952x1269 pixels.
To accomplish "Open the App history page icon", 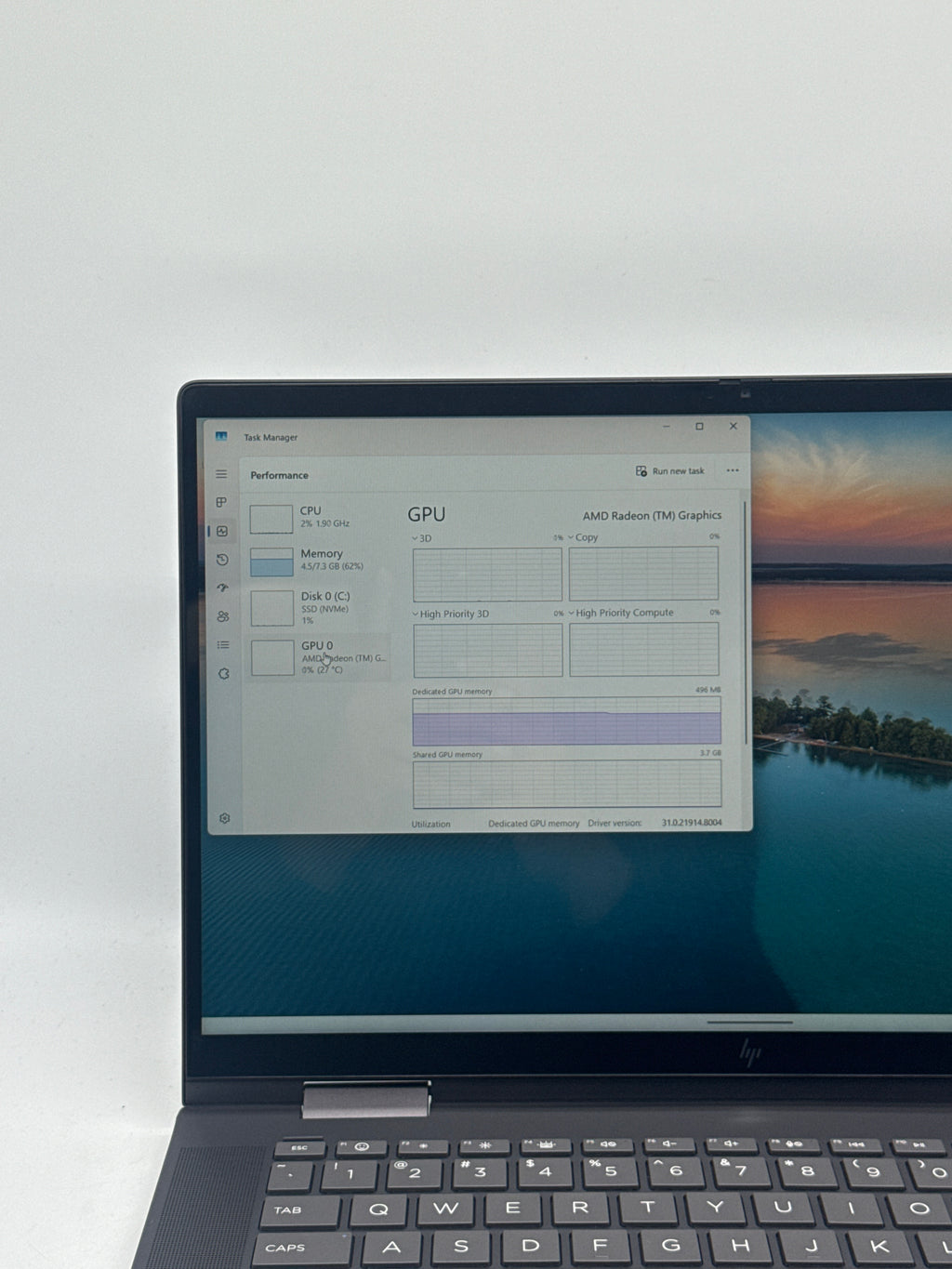I will pos(222,560).
